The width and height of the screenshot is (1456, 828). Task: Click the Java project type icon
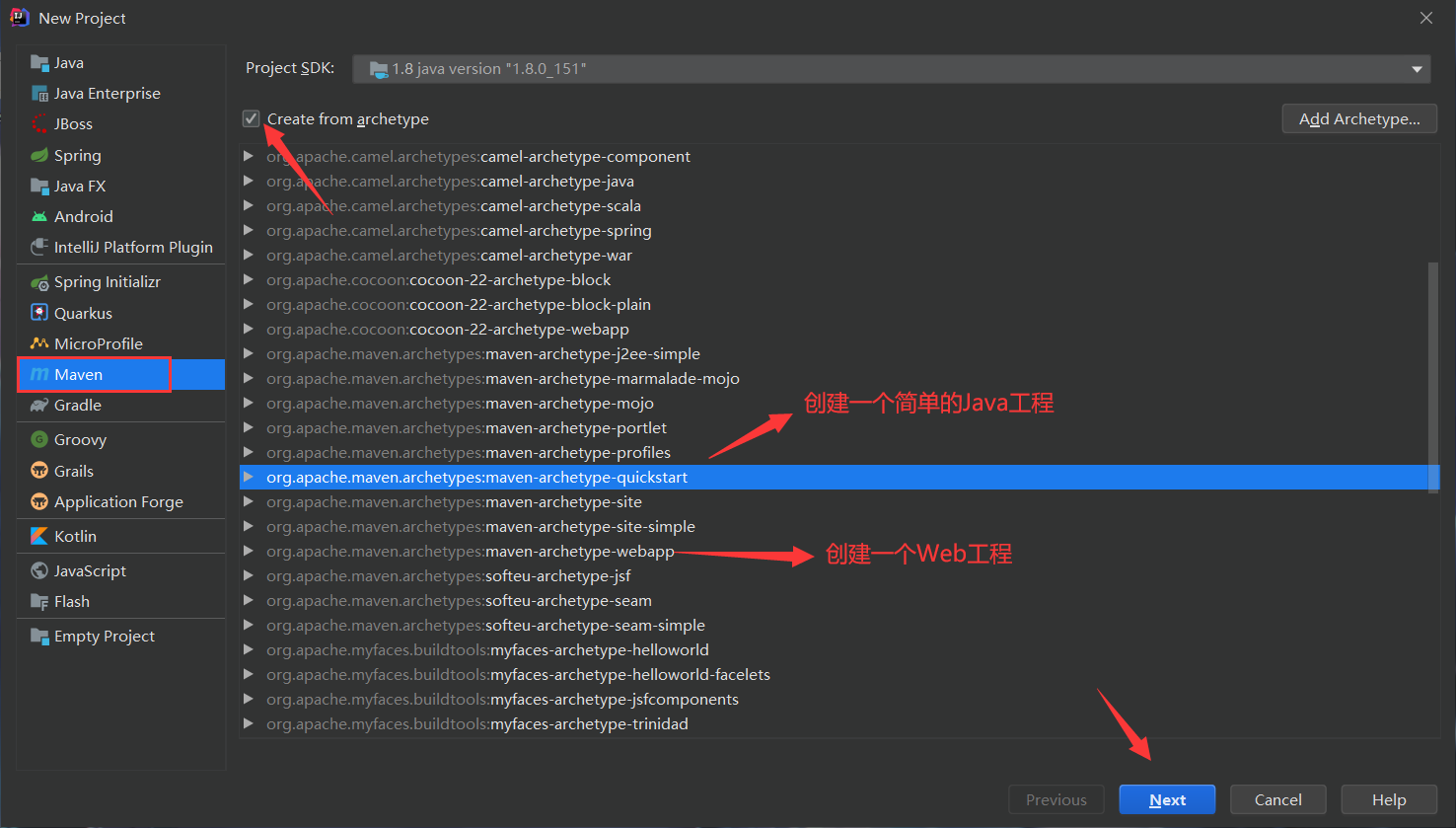[39, 63]
